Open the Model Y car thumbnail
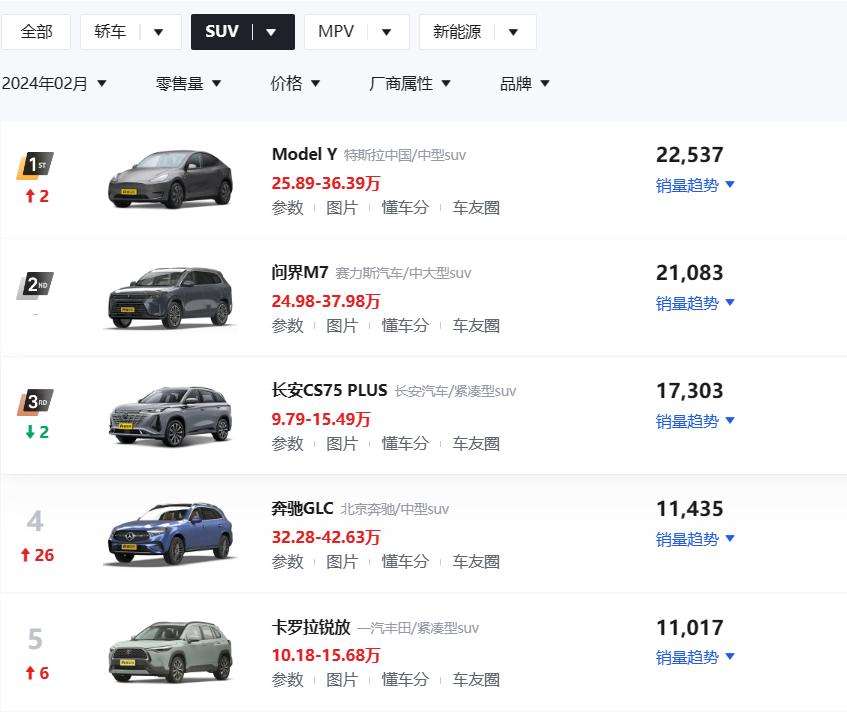This screenshot has height=712, width=847. (171, 179)
